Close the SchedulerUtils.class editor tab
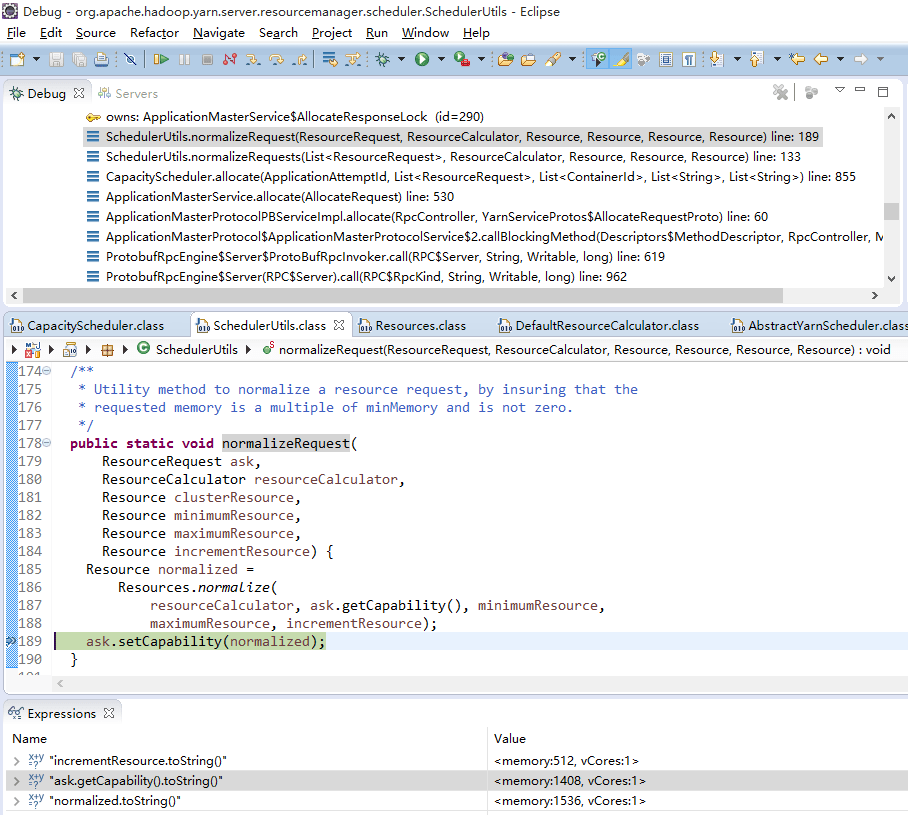Image resolution: width=908 pixels, height=815 pixels. coord(339,326)
